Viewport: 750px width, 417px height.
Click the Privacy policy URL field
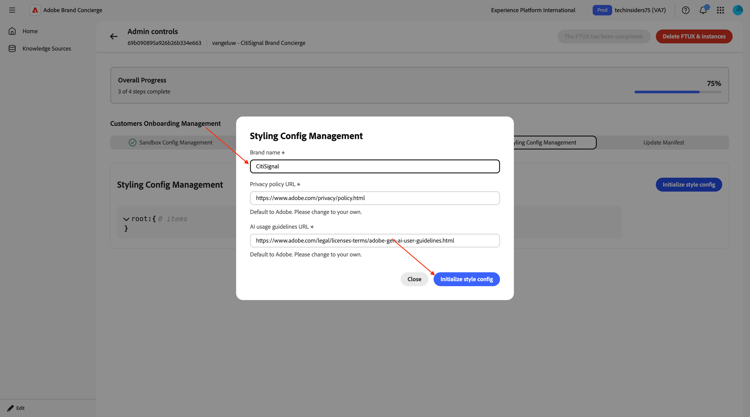coord(375,198)
